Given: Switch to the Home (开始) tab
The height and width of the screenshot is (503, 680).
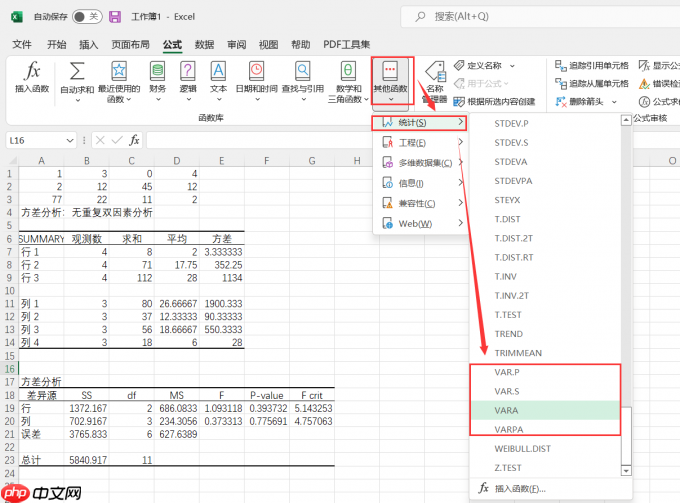Looking at the screenshot, I should 56,44.
